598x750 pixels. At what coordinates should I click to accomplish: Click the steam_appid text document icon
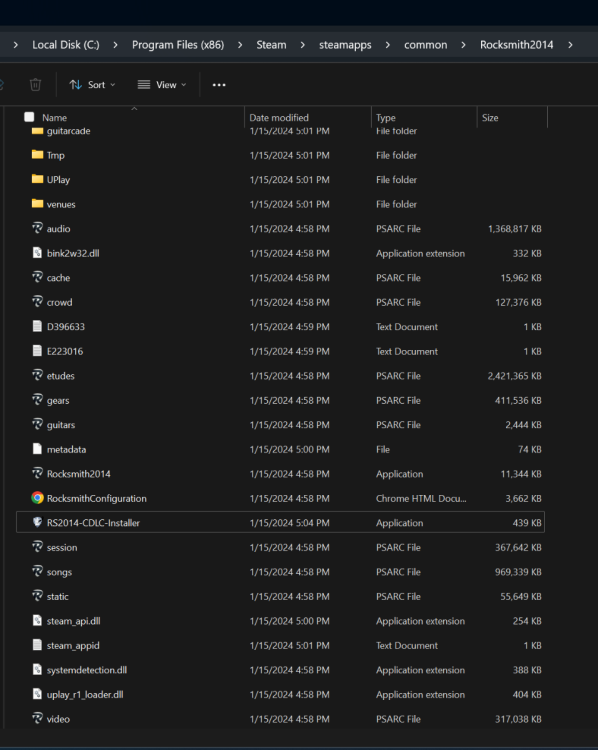click(37, 645)
